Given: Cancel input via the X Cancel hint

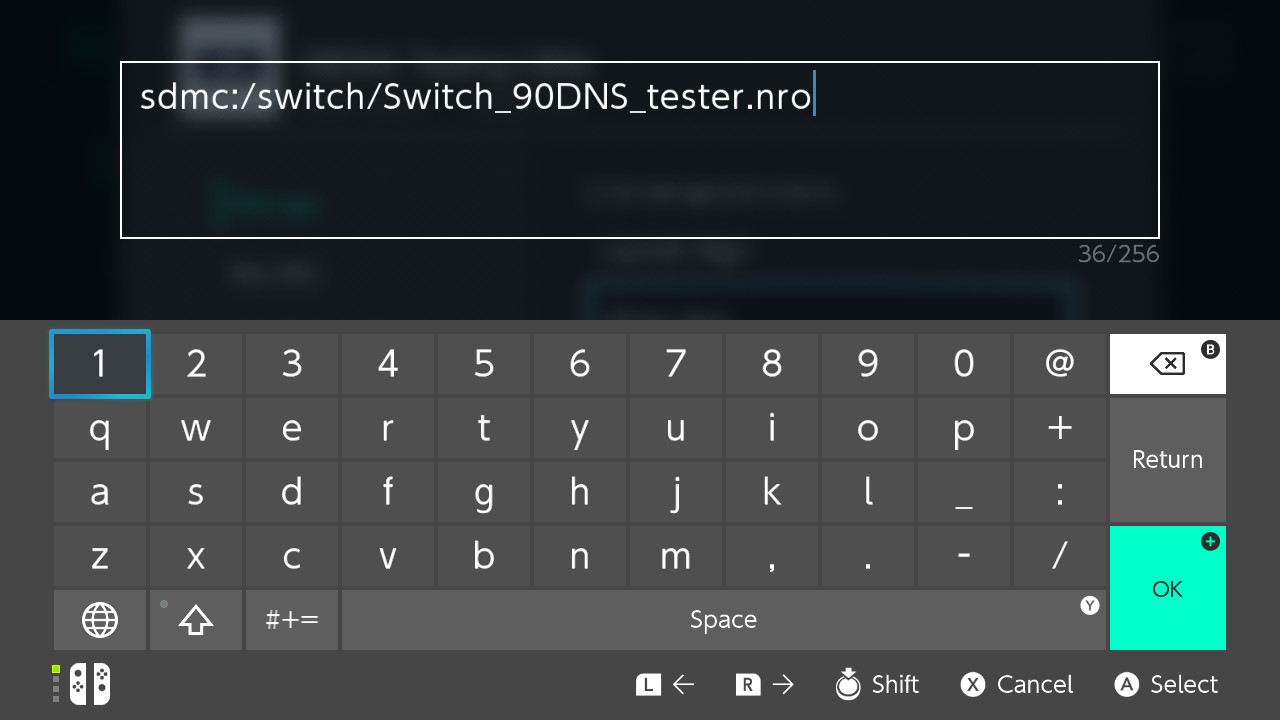Looking at the screenshot, I should (x=1016, y=684).
